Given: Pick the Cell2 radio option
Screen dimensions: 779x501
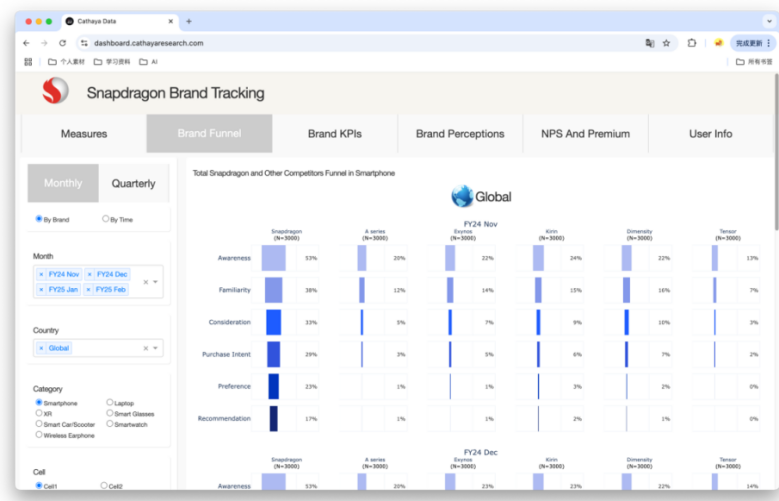Looking at the screenshot, I should [104, 486].
